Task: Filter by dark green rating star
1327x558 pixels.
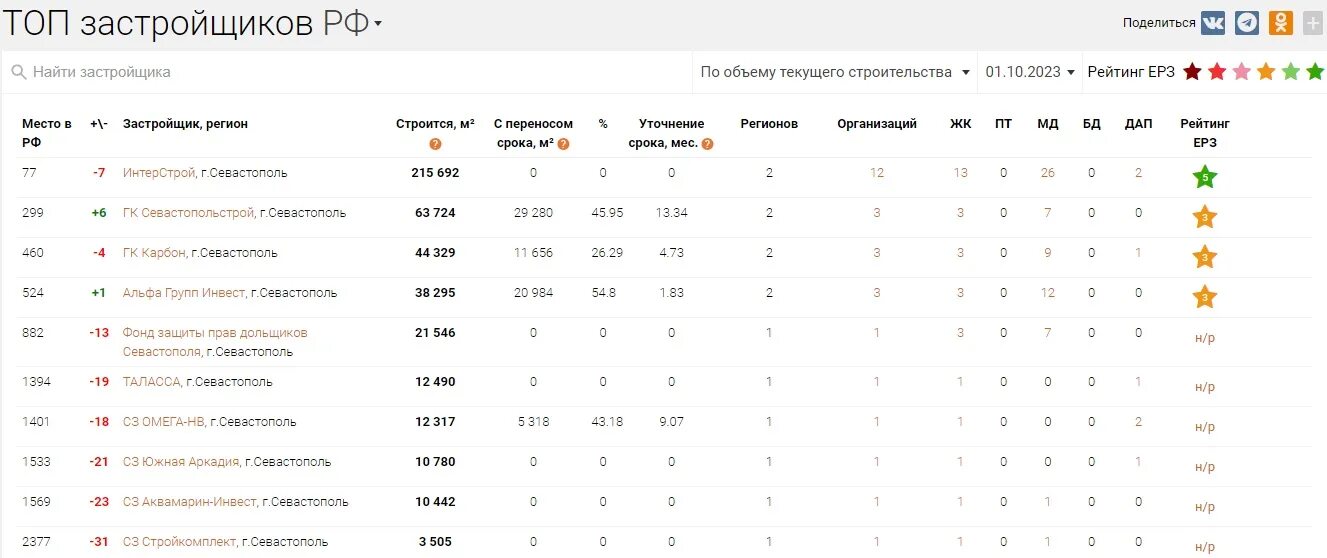Action: click(x=1315, y=72)
